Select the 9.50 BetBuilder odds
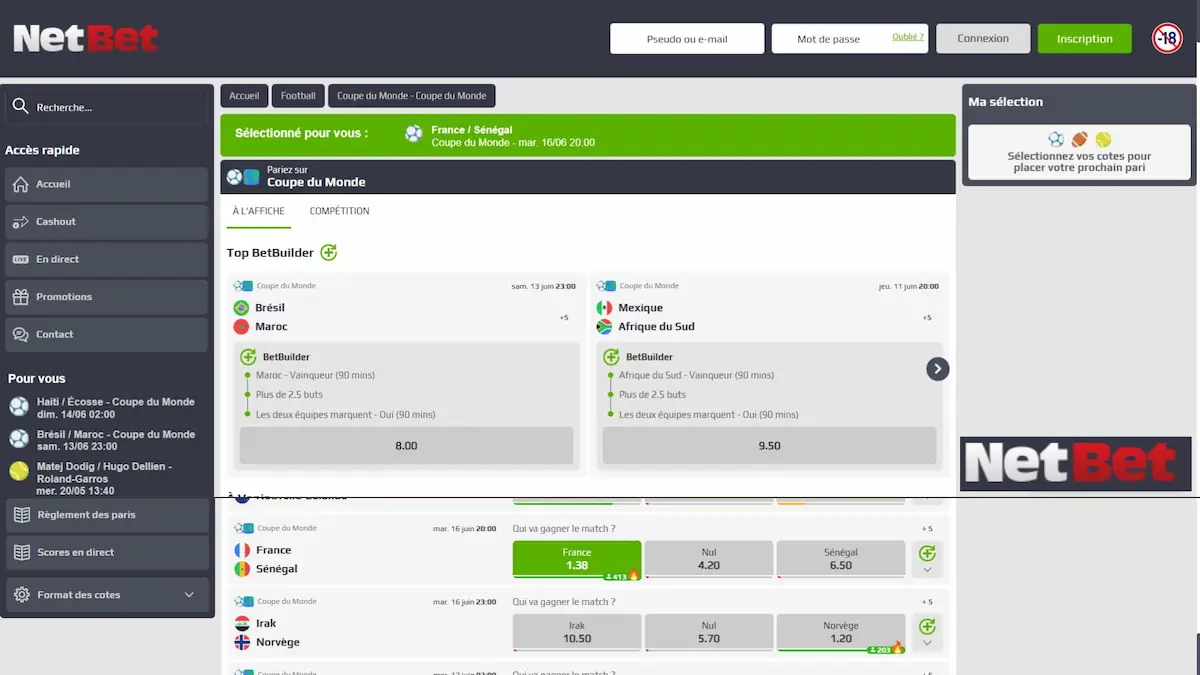The height and width of the screenshot is (675, 1200). pos(769,446)
